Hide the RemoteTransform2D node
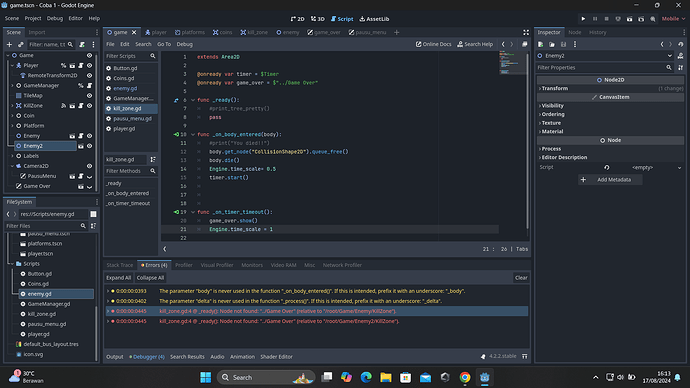Image resolution: width=690 pixels, height=388 pixels. (x=89, y=76)
